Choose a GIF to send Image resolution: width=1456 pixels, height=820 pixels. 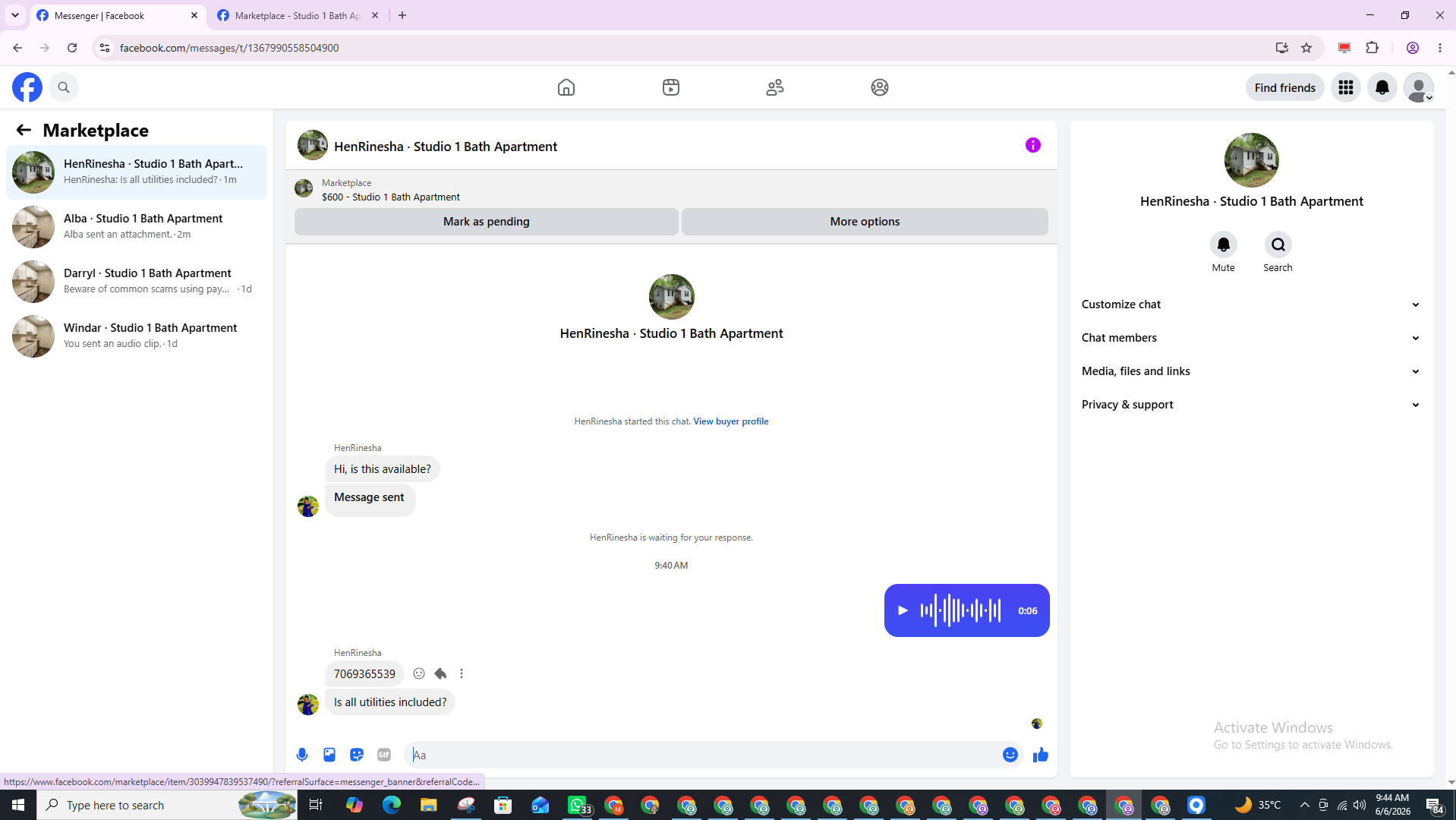point(384,755)
